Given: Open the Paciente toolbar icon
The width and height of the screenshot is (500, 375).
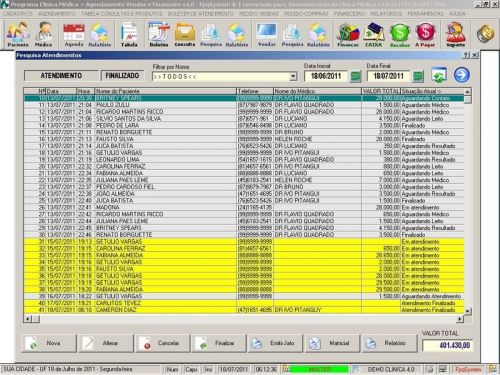Looking at the screenshot, I should point(18,34).
